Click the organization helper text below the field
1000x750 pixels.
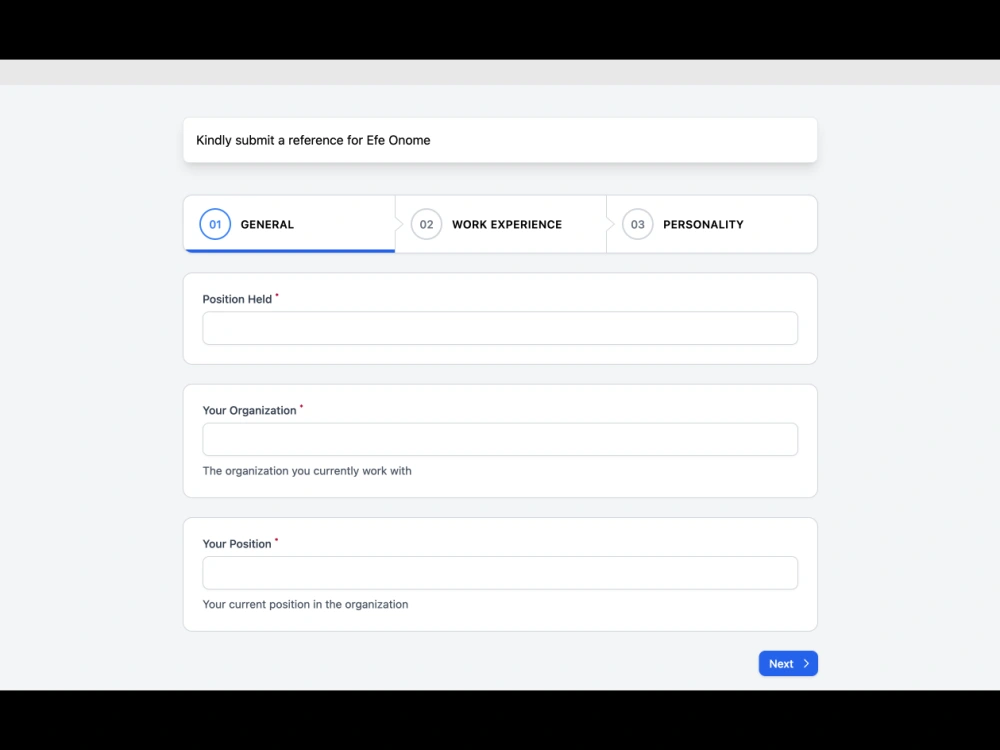[307, 471]
